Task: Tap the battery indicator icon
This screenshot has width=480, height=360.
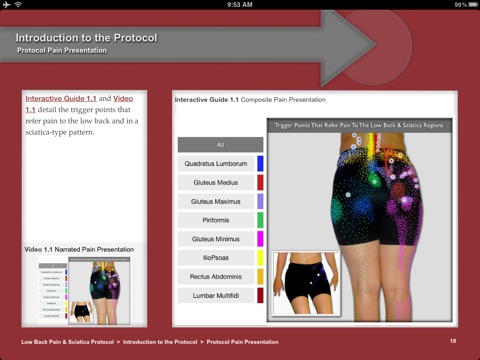Action: [x=473, y=5]
